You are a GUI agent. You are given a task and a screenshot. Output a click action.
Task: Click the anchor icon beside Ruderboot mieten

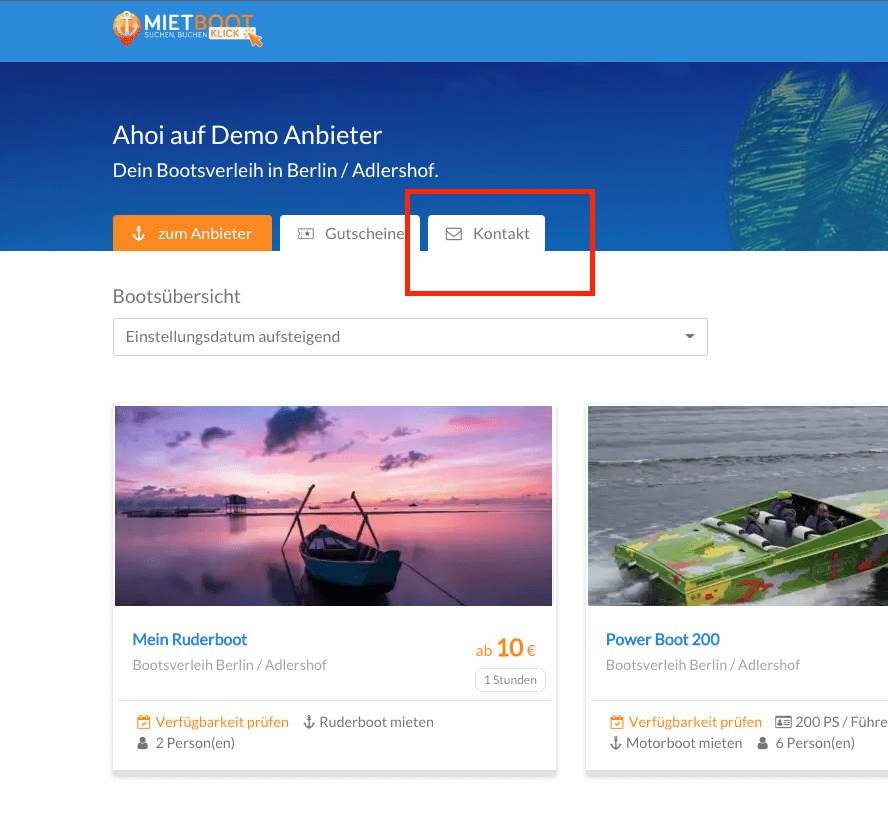pos(309,722)
